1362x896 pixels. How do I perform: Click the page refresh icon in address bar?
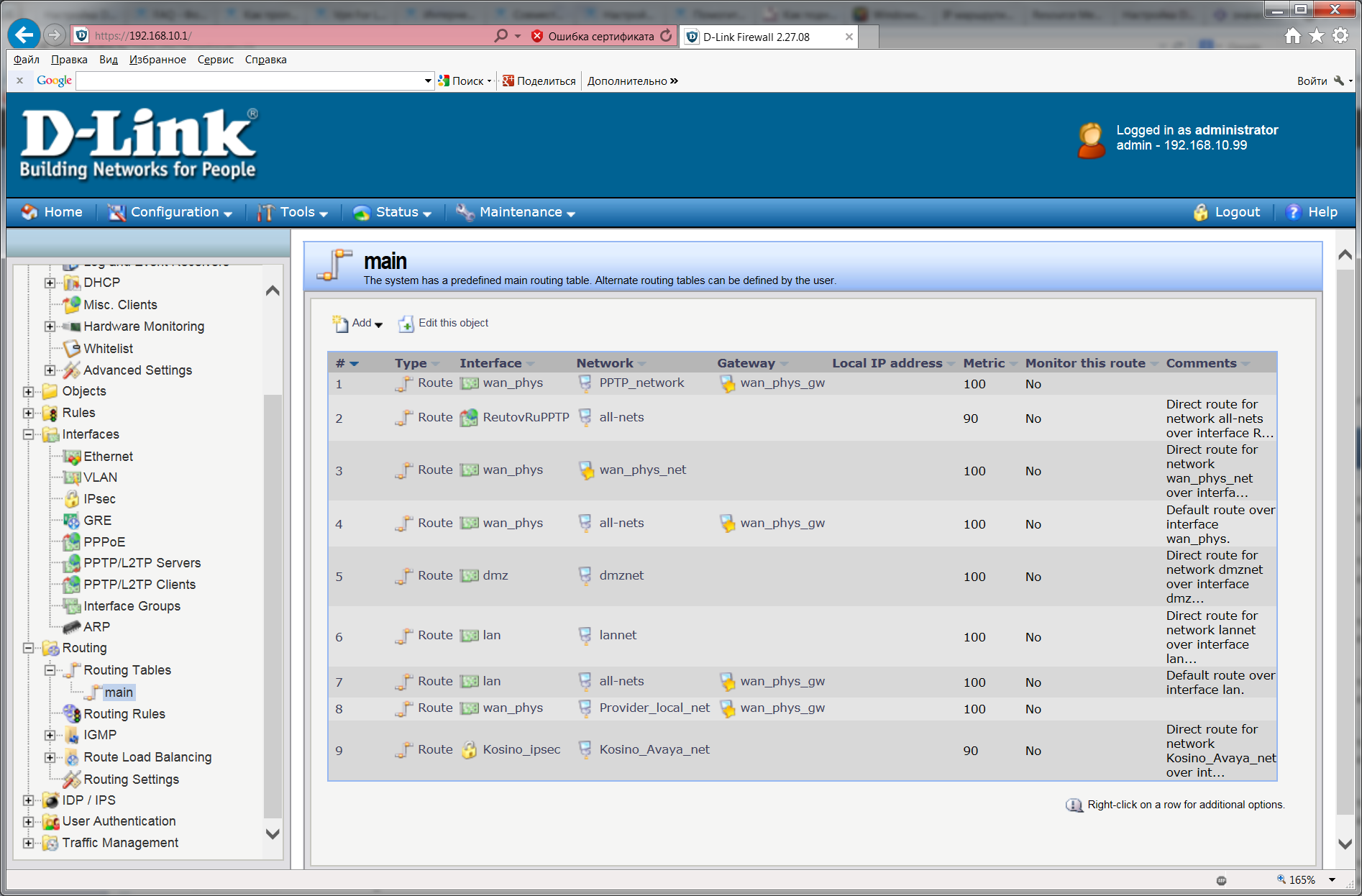666,35
